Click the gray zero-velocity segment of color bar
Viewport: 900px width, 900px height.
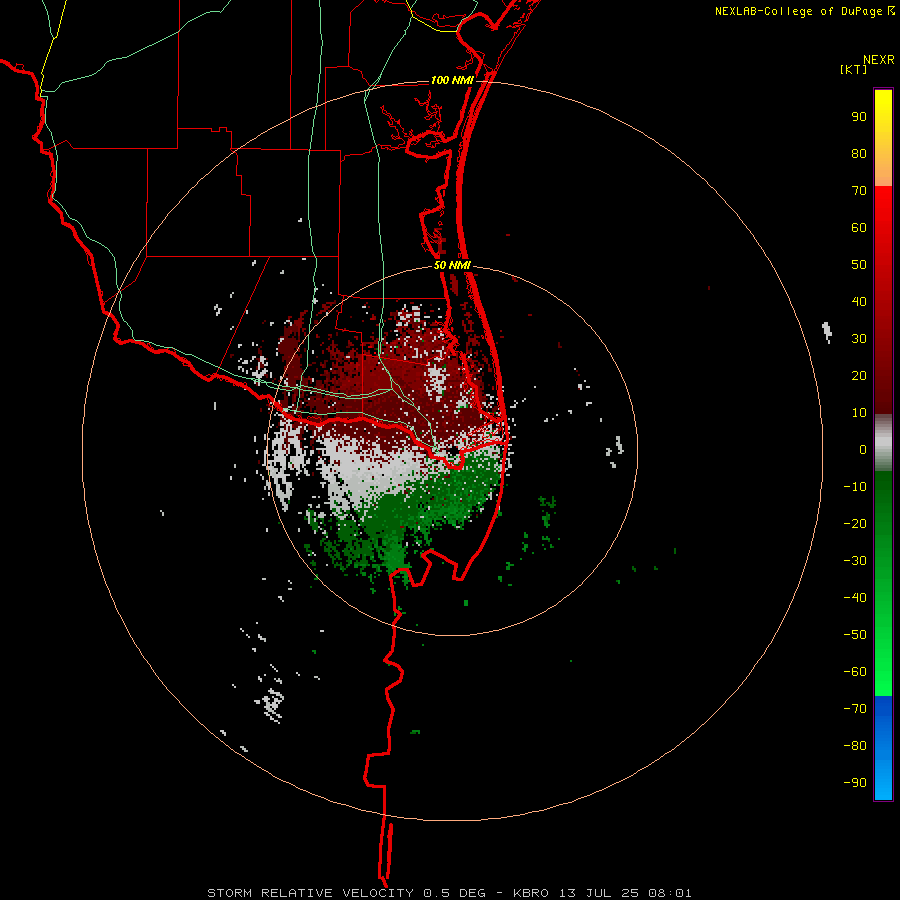(x=883, y=442)
